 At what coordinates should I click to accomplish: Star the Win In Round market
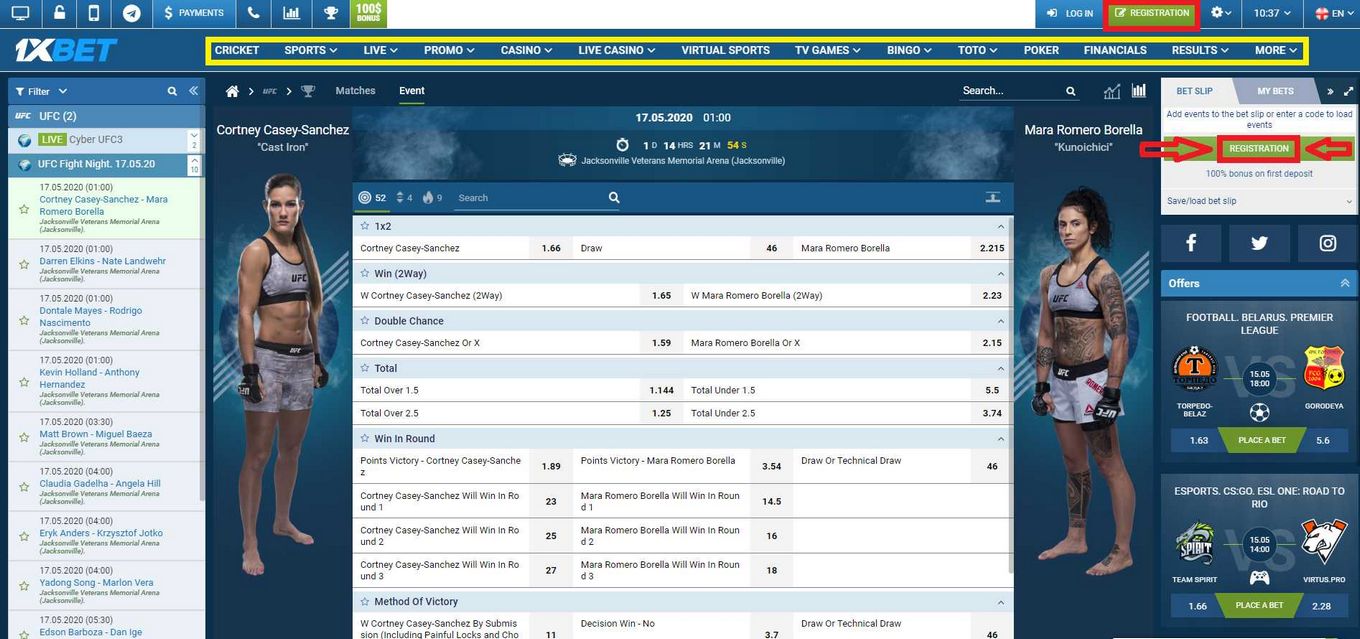(363, 438)
